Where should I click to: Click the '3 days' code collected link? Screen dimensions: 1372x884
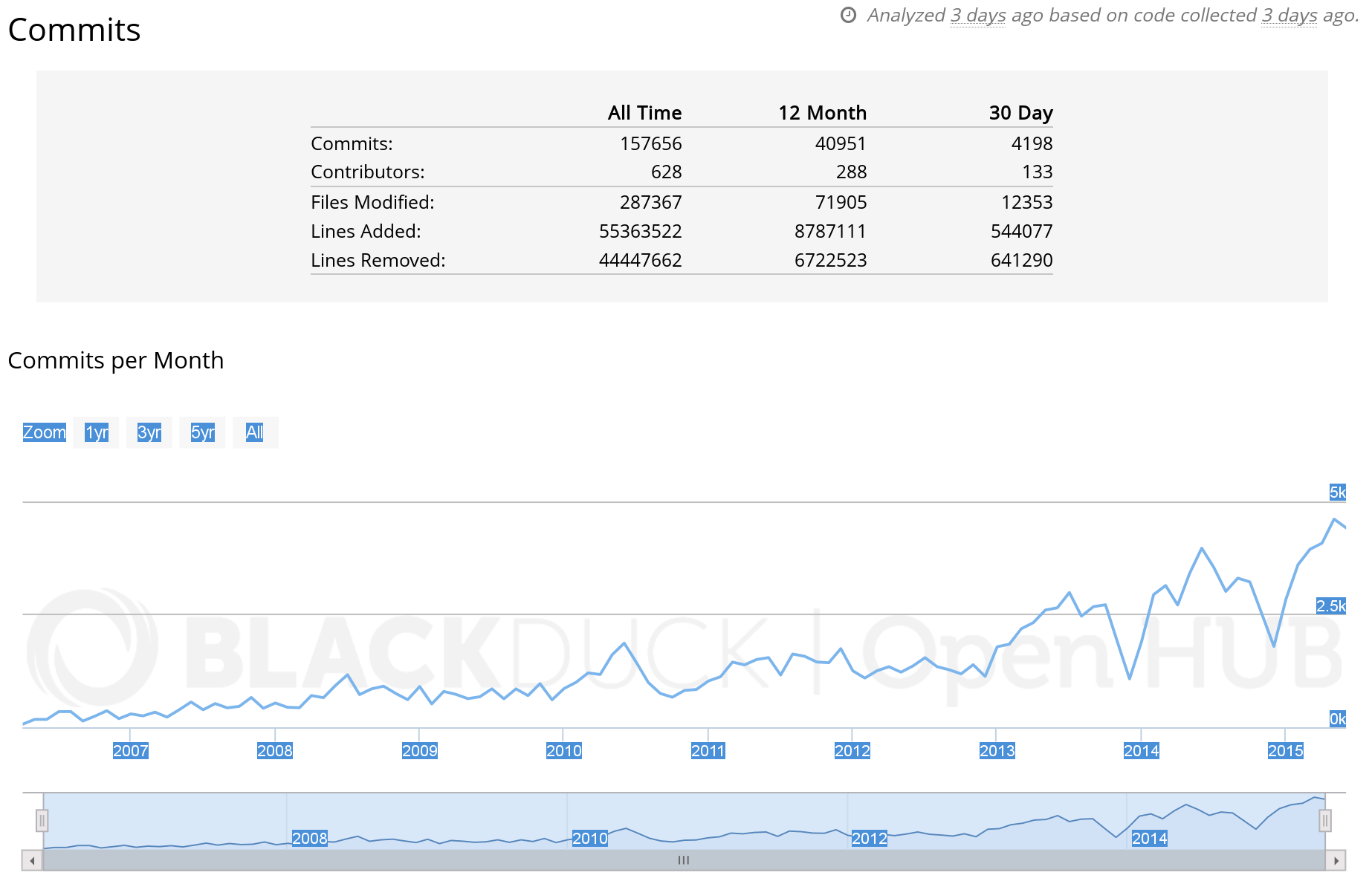tap(1289, 16)
